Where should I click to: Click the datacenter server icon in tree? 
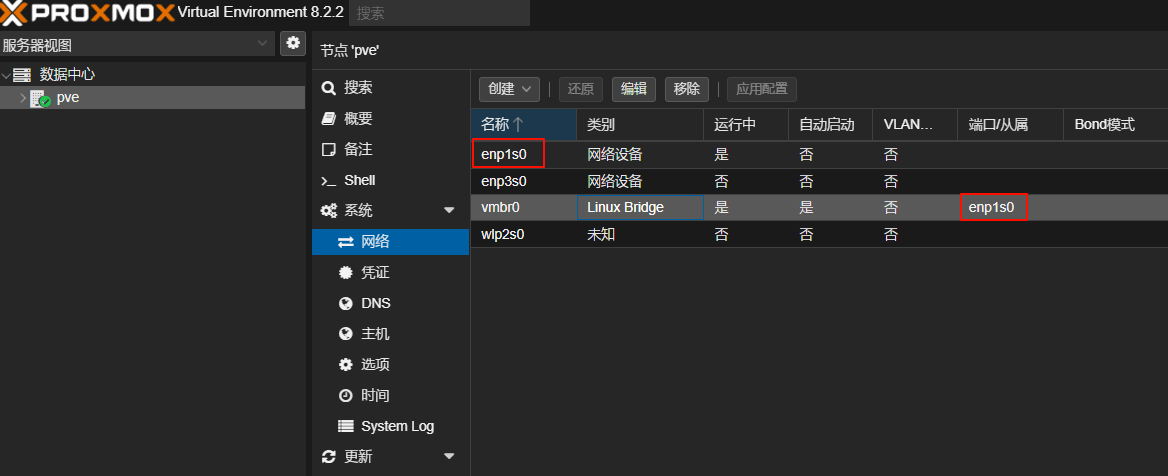pyautogui.click(x=22, y=75)
